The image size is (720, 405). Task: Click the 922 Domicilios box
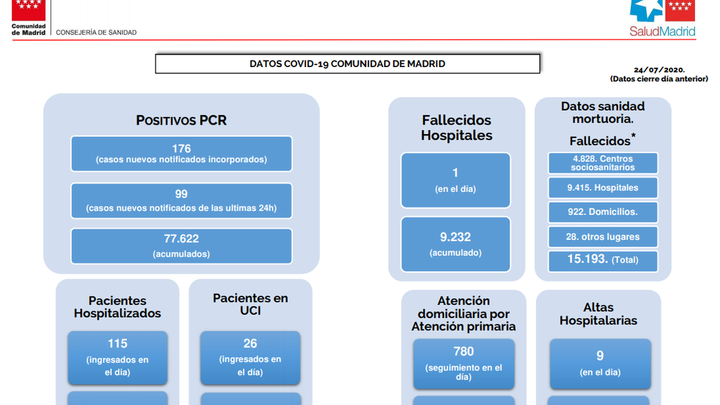[603, 212]
